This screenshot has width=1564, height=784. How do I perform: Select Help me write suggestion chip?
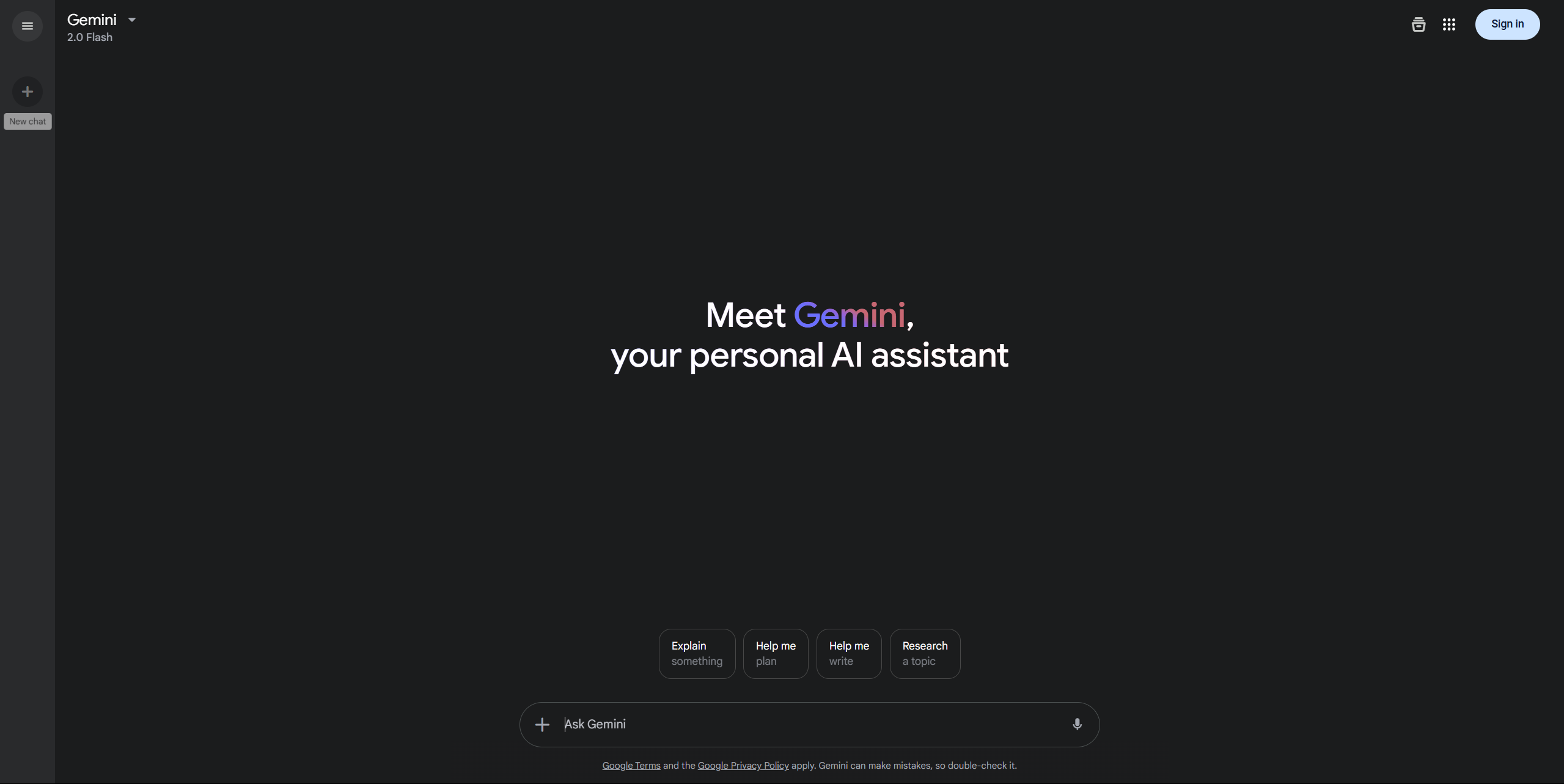point(849,653)
